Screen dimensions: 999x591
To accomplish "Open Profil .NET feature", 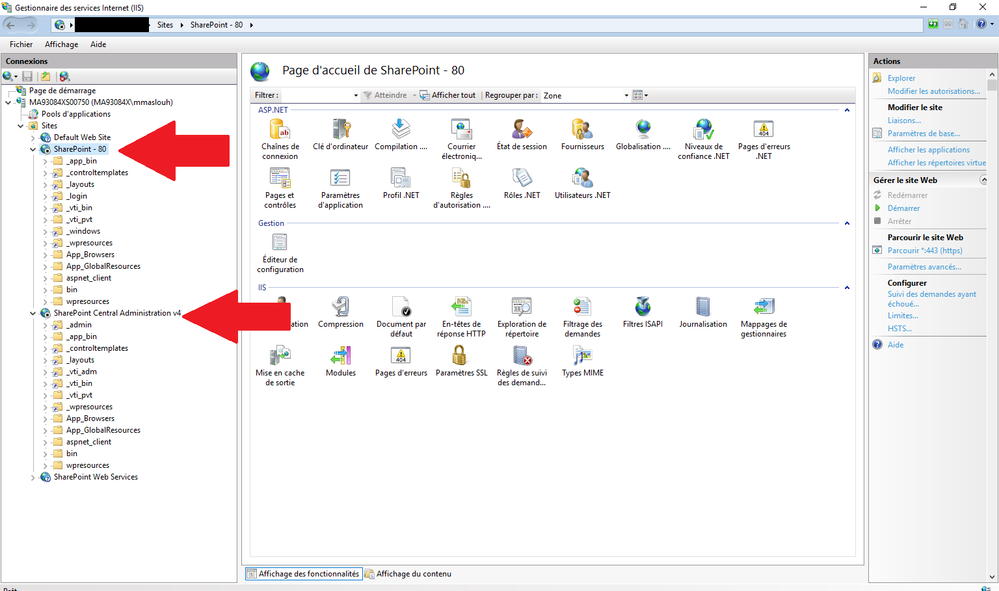I will click(x=401, y=184).
